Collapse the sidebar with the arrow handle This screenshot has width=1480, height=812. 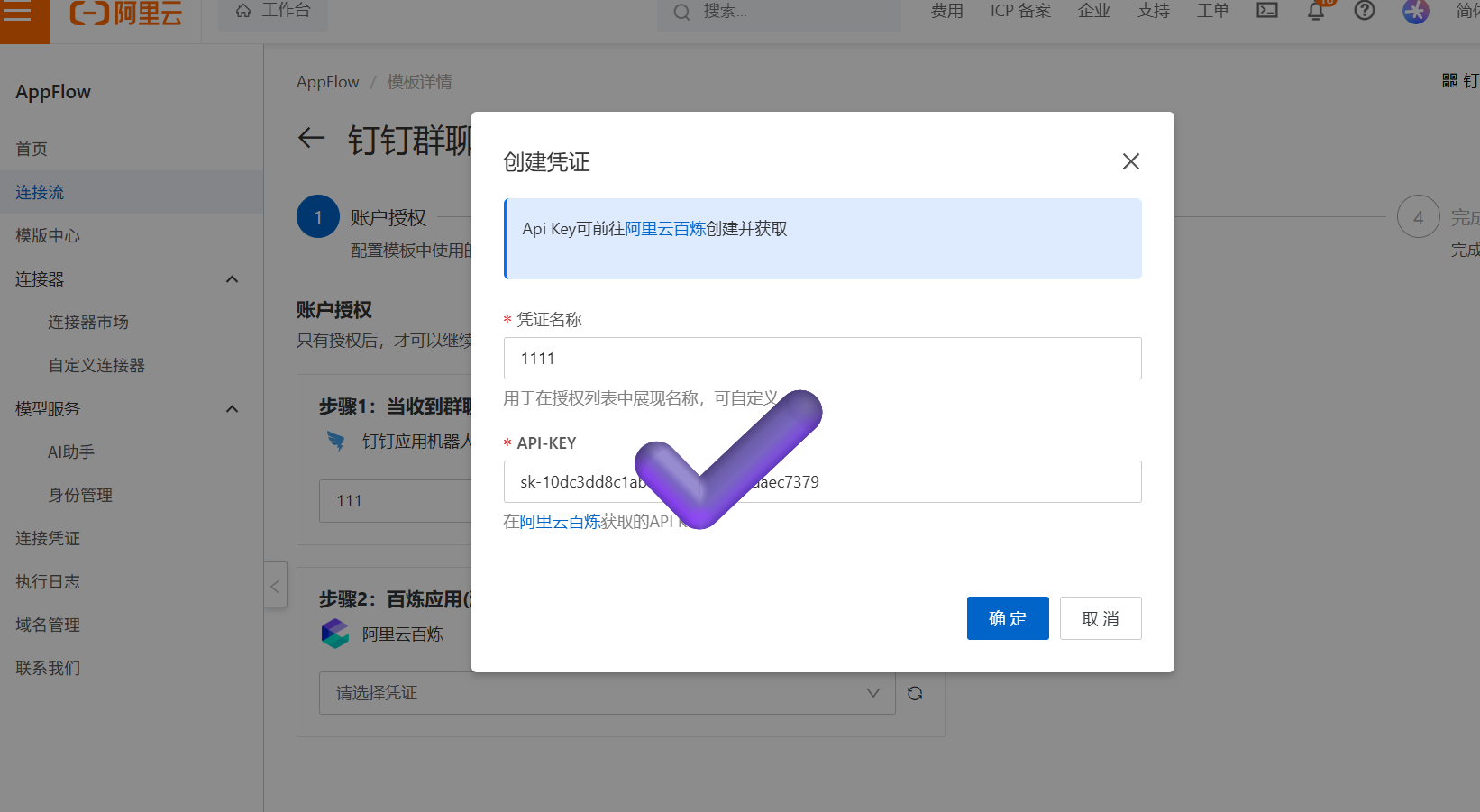coord(275,586)
